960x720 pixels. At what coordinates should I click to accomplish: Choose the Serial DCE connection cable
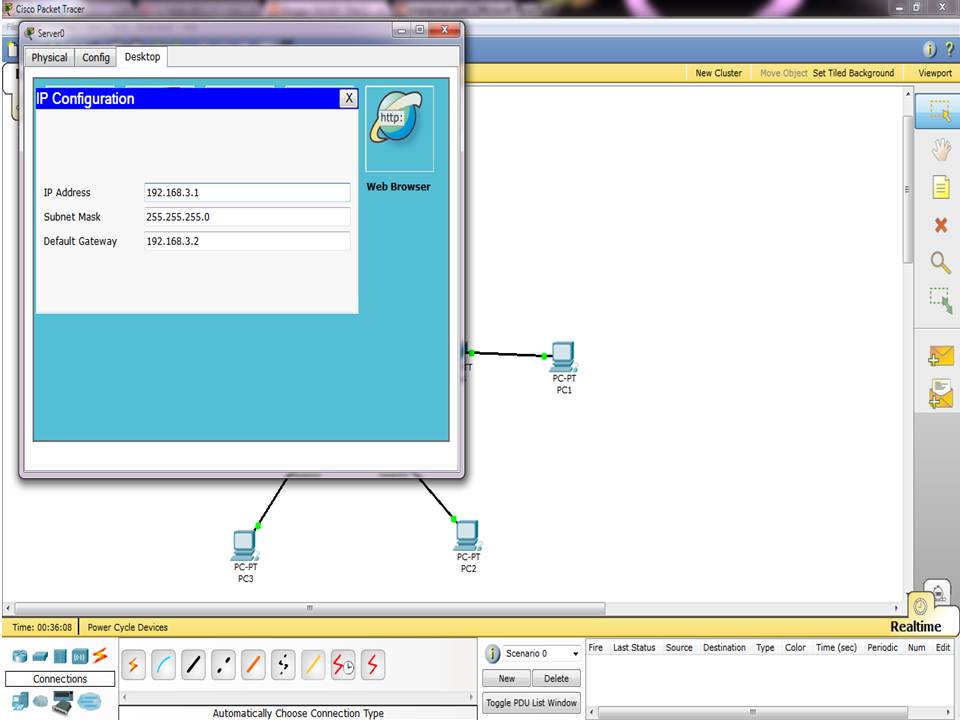click(x=343, y=664)
